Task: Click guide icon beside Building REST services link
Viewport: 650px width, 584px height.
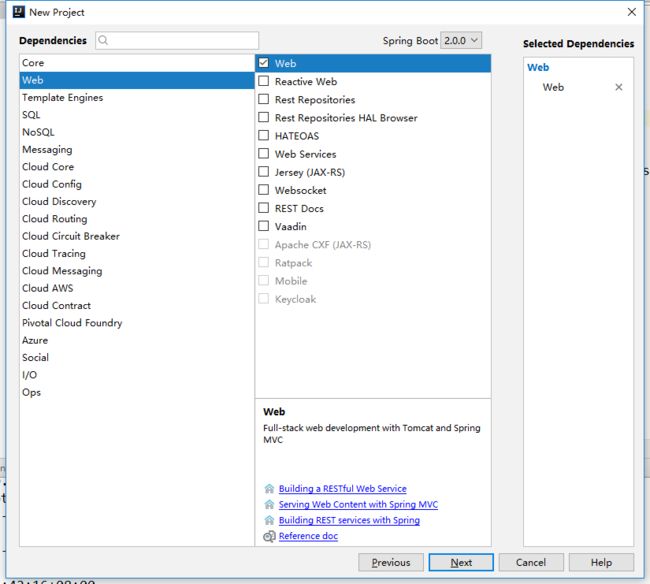Action: [x=269, y=520]
